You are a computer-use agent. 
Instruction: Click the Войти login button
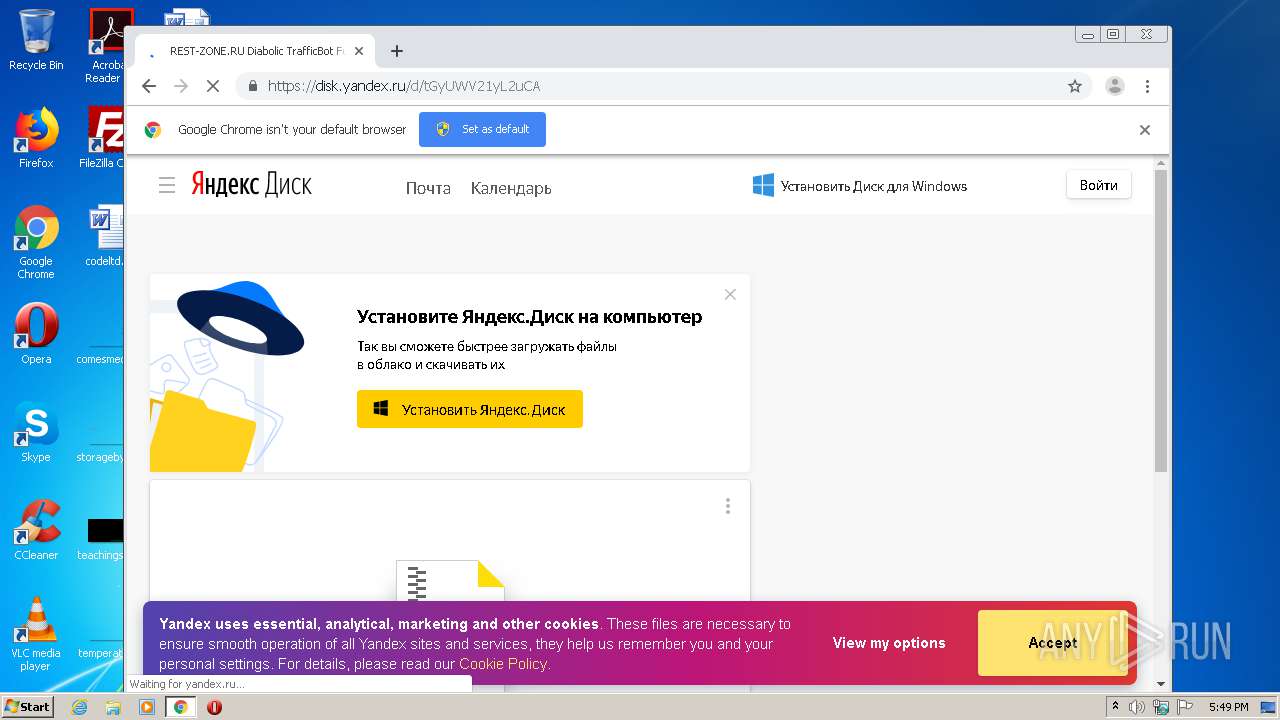1098,185
